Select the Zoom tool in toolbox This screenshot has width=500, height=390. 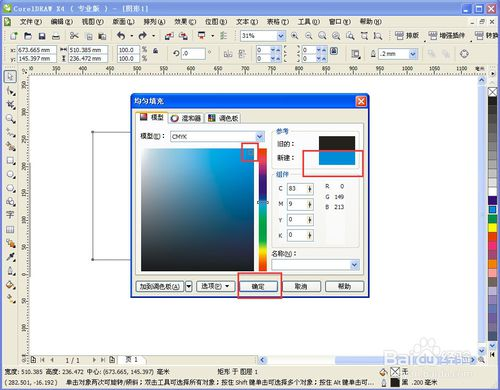(x=10, y=119)
